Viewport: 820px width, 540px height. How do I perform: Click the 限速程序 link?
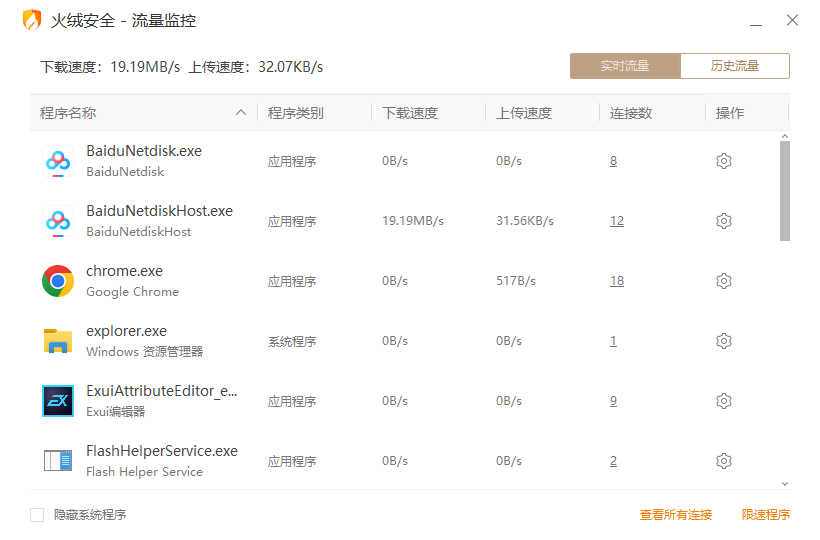click(x=766, y=515)
